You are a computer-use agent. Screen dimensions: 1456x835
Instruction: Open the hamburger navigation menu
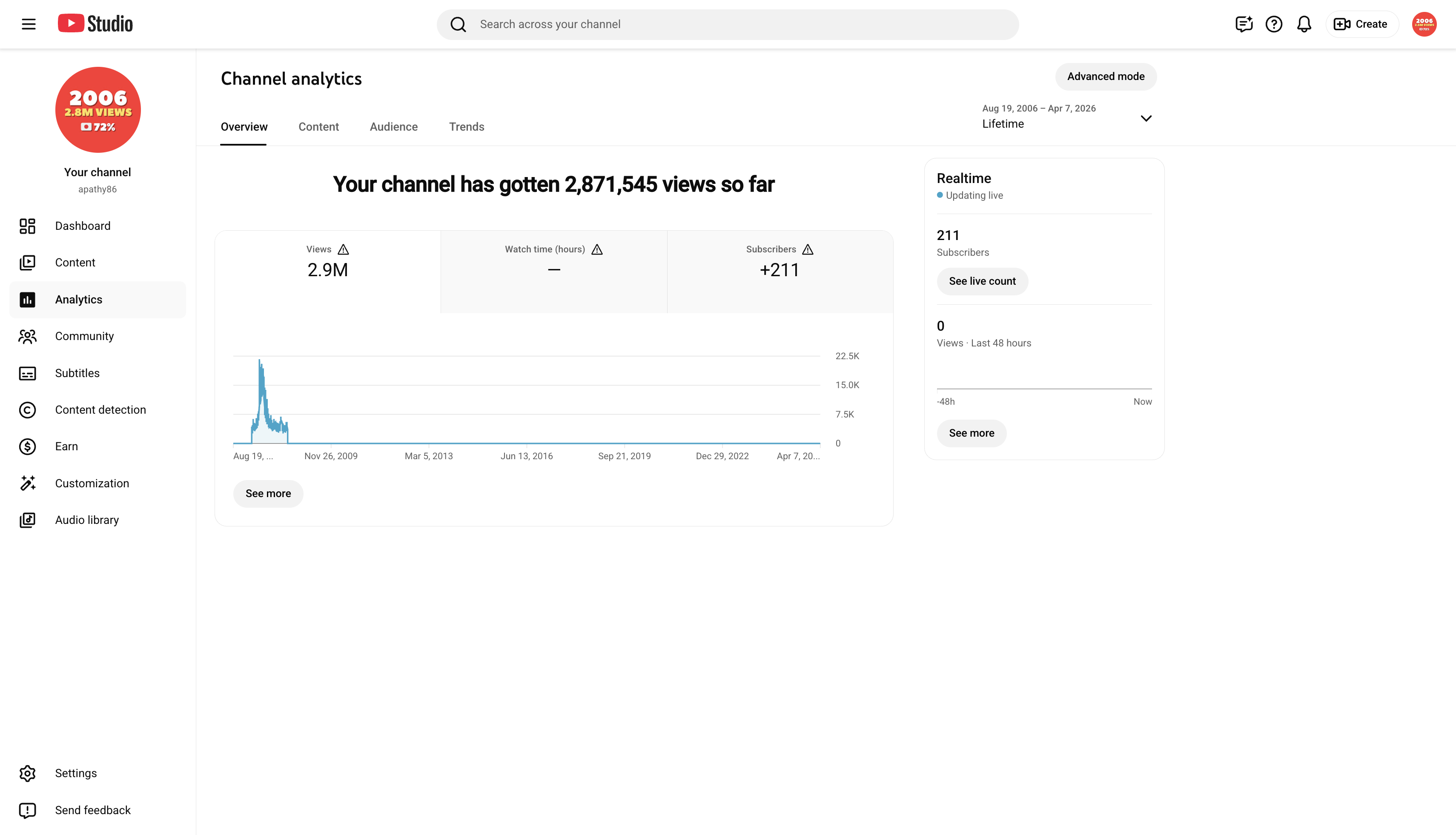pyautogui.click(x=29, y=24)
